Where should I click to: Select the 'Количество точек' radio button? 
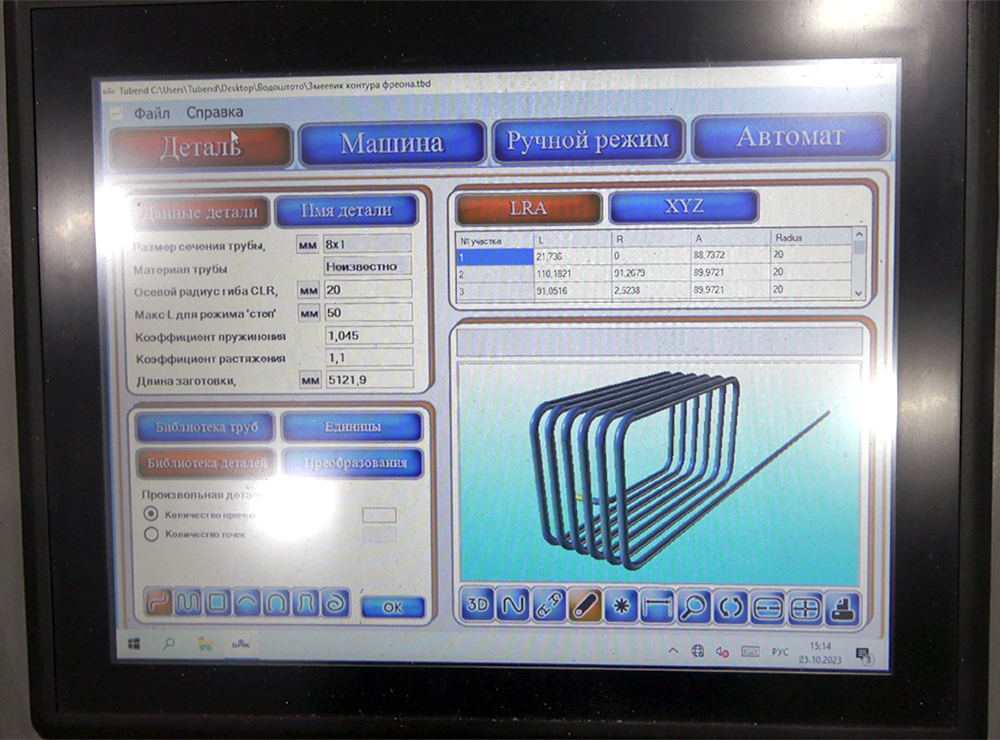[152, 534]
